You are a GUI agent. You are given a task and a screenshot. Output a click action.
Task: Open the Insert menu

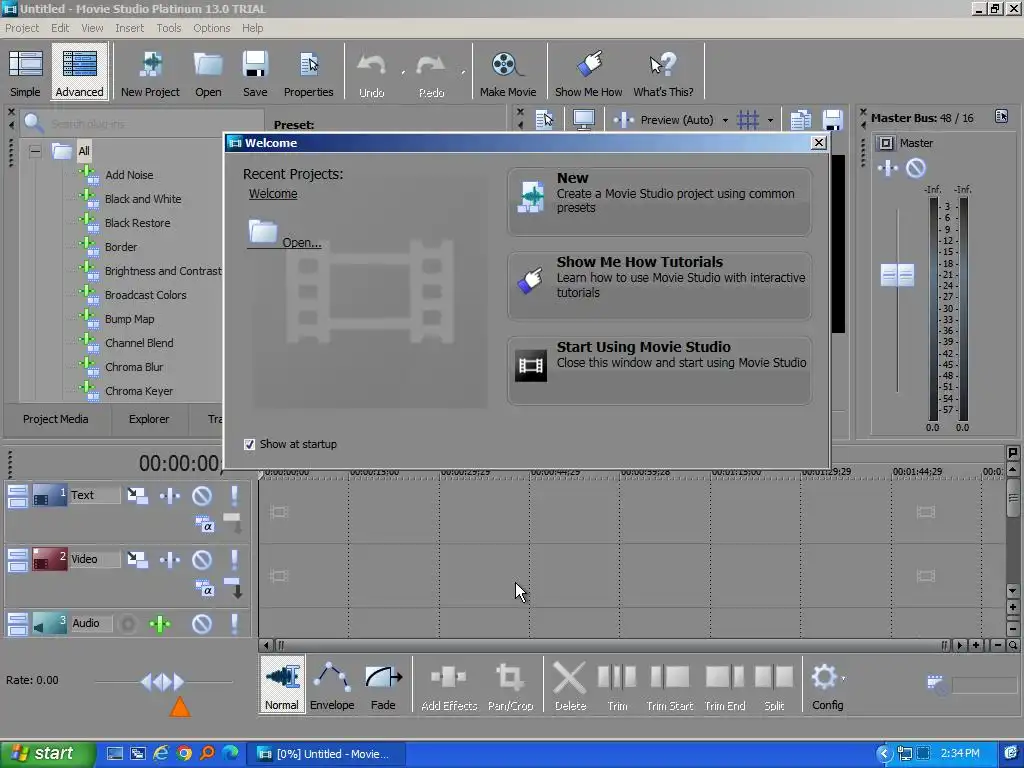click(x=129, y=28)
